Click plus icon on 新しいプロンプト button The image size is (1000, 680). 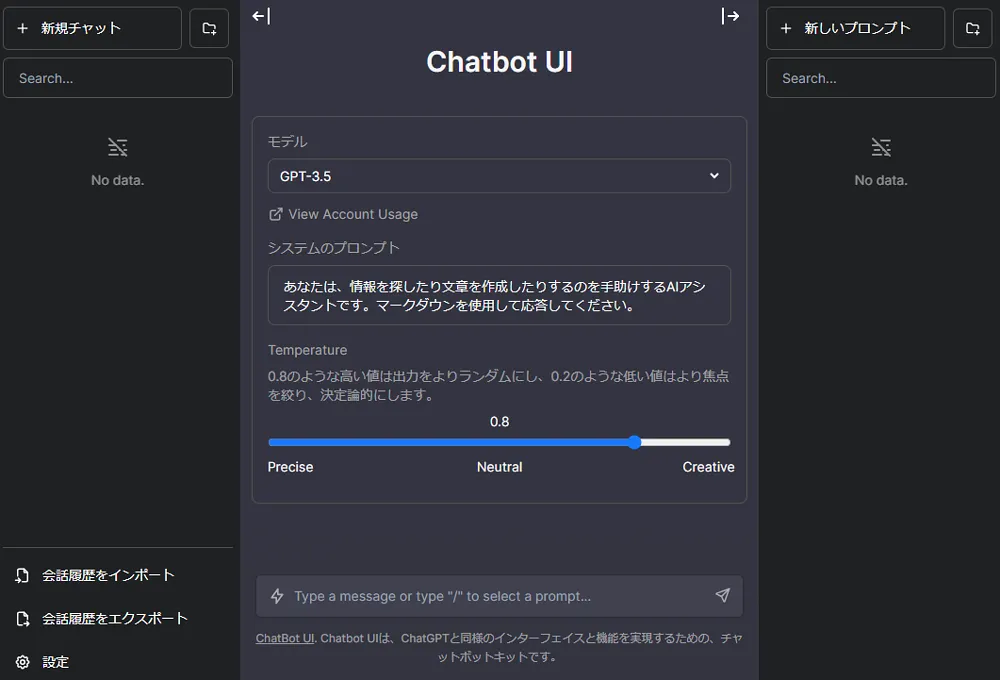(x=786, y=28)
